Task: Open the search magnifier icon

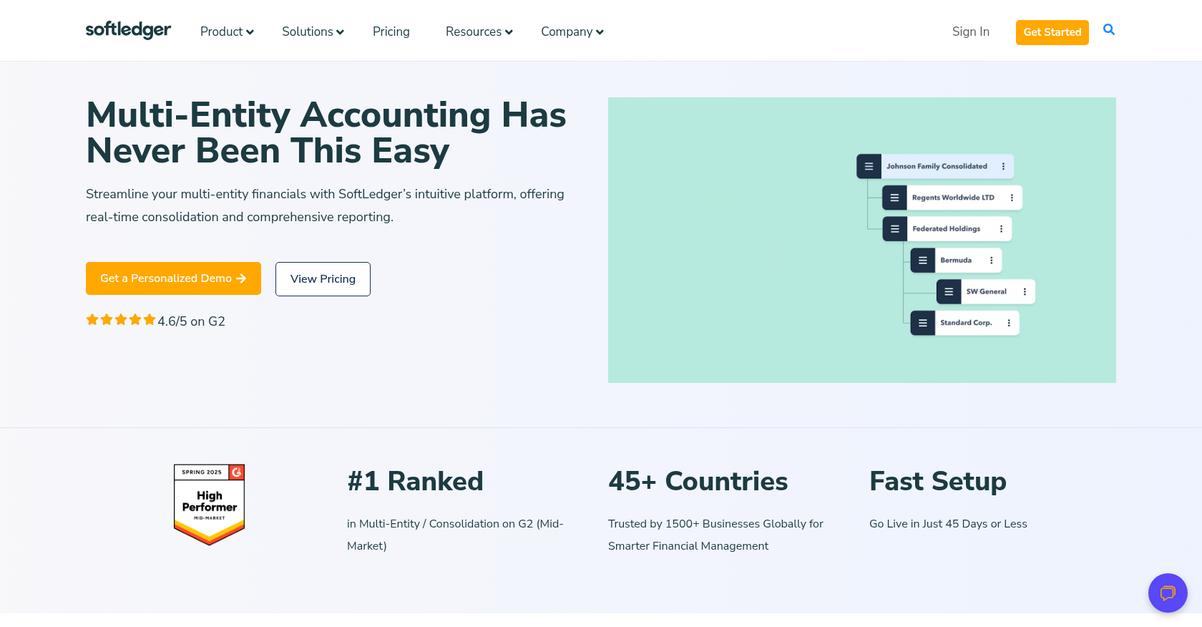Action: click(1109, 30)
